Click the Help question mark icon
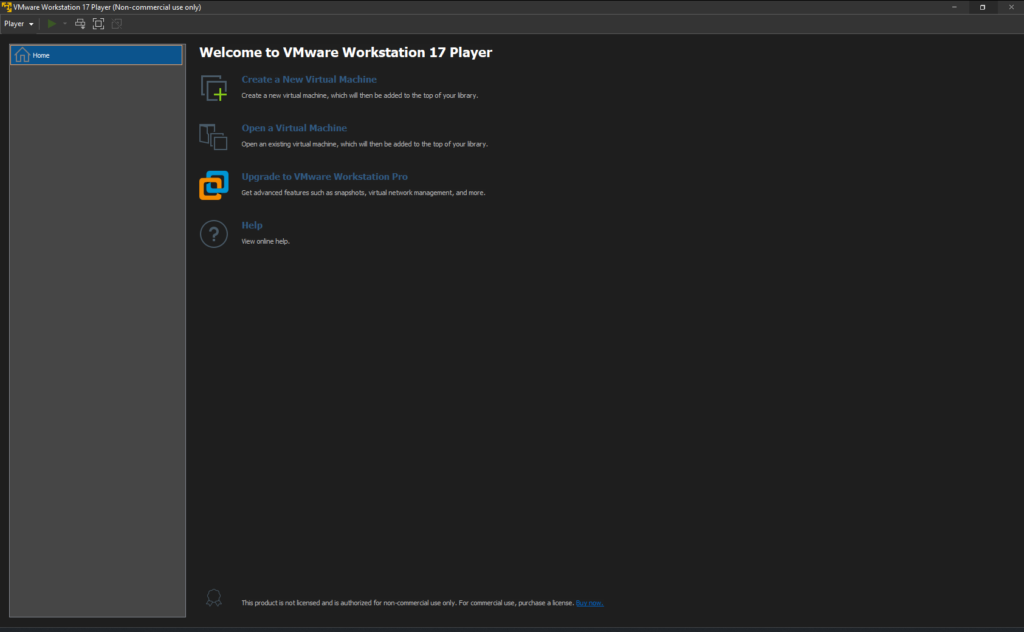Viewport: 1024px width, 632px height. click(214, 233)
